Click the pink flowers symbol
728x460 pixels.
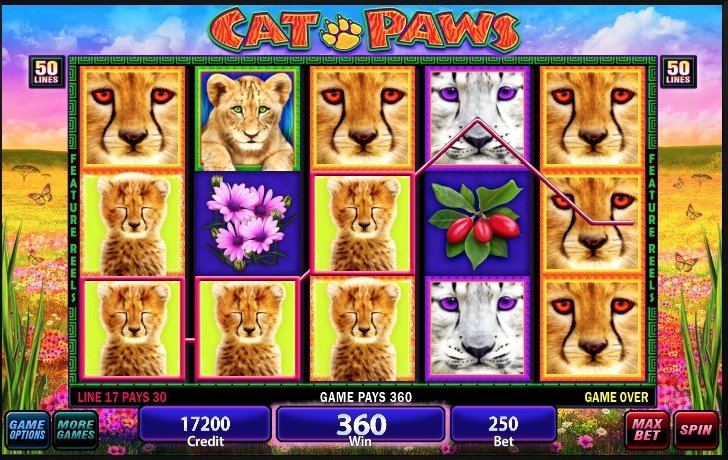[x=247, y=224]
